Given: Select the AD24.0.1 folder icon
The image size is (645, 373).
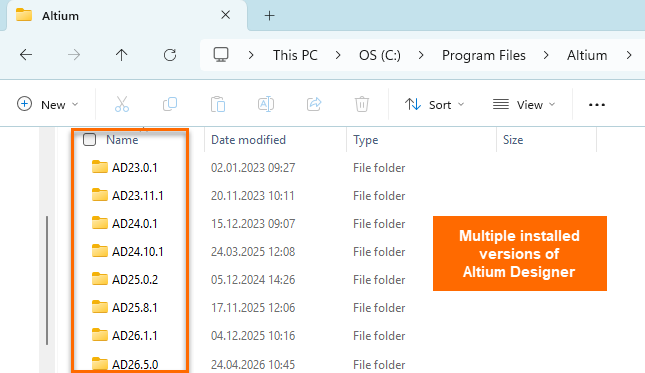Looking at the screenshot, I should pos(100,223).
